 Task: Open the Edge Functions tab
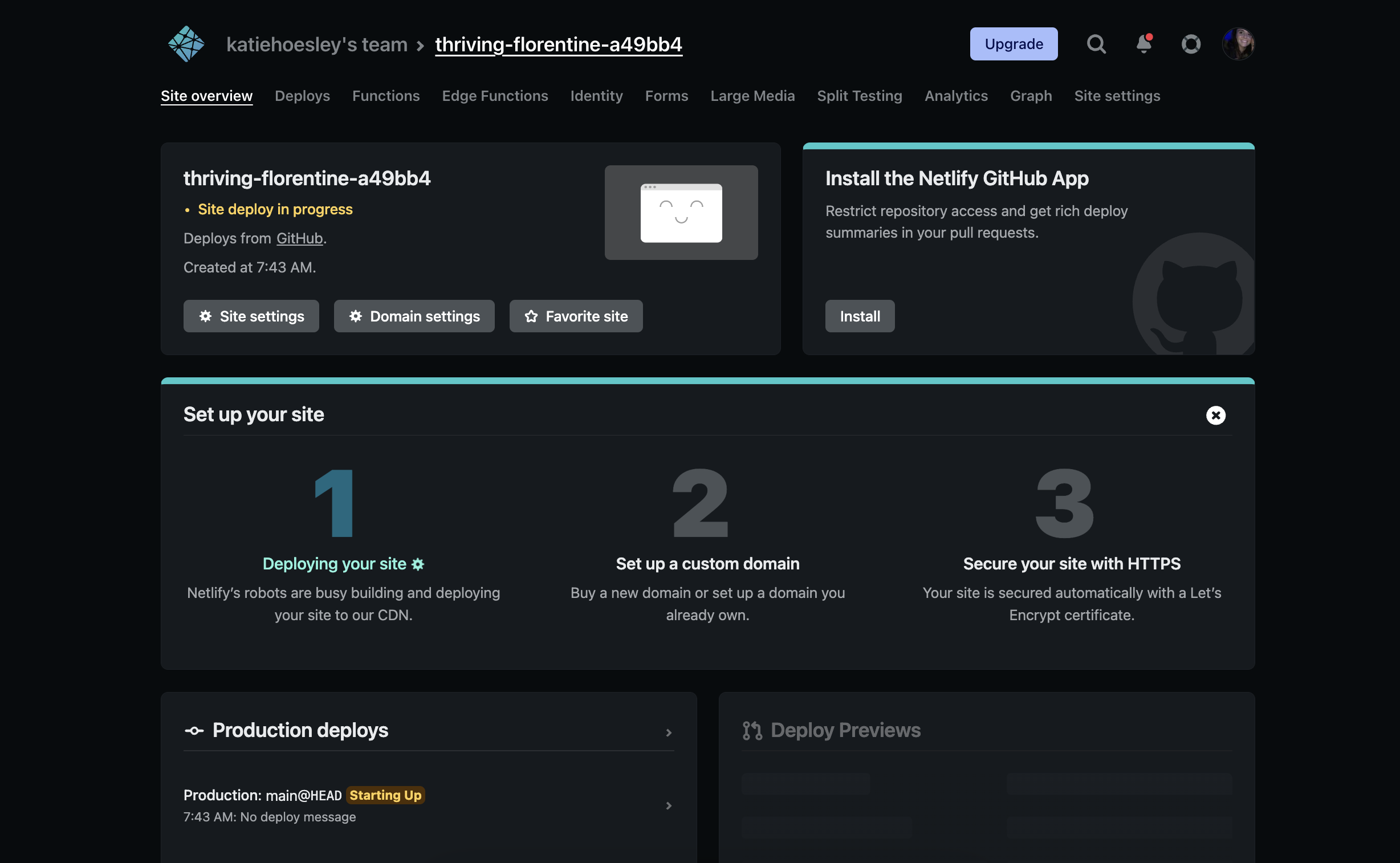[495, 96]
